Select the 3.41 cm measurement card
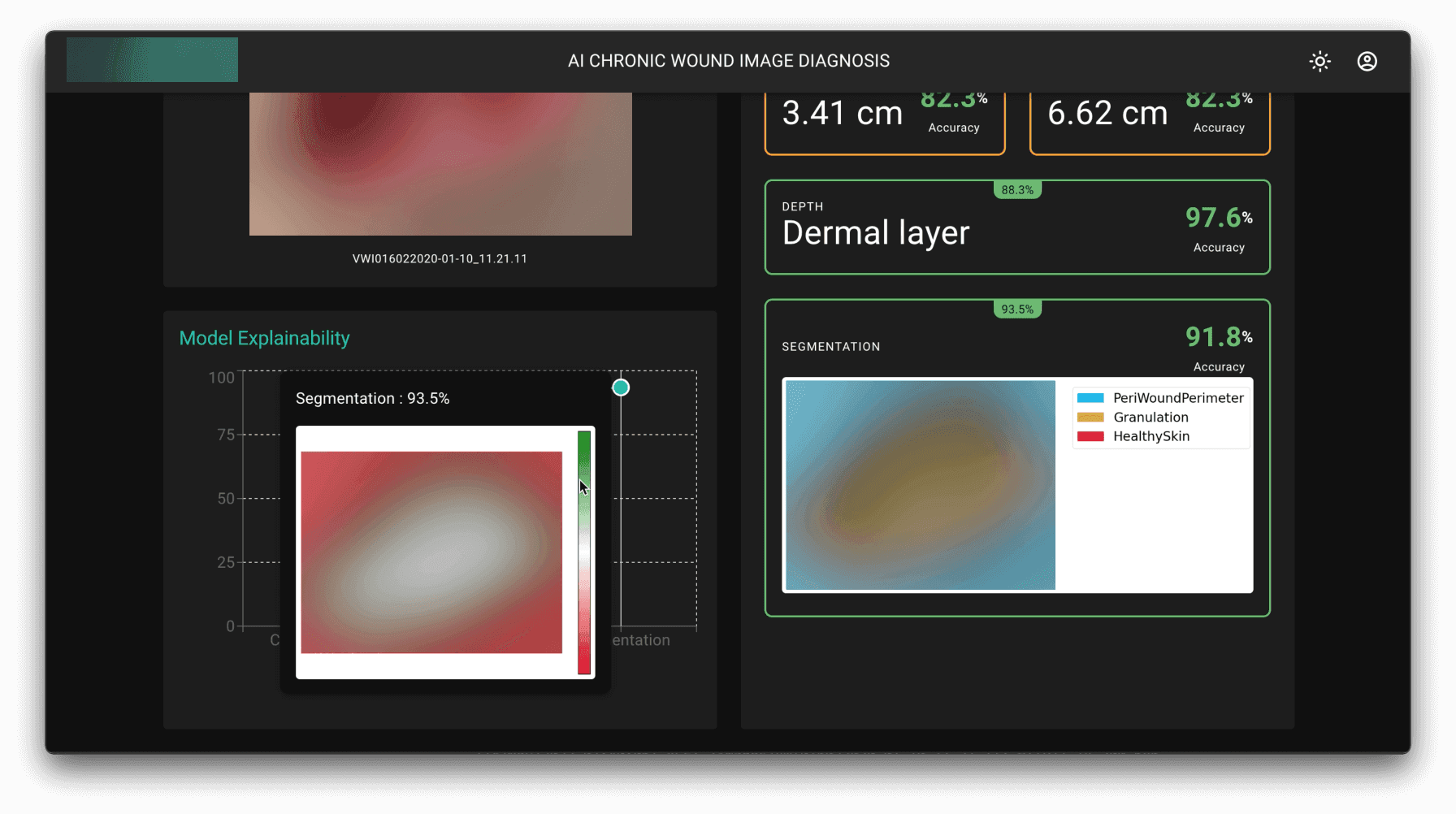Image resolution: width=1456 pixels, height=814 pixels. click(x=884, y=122)
